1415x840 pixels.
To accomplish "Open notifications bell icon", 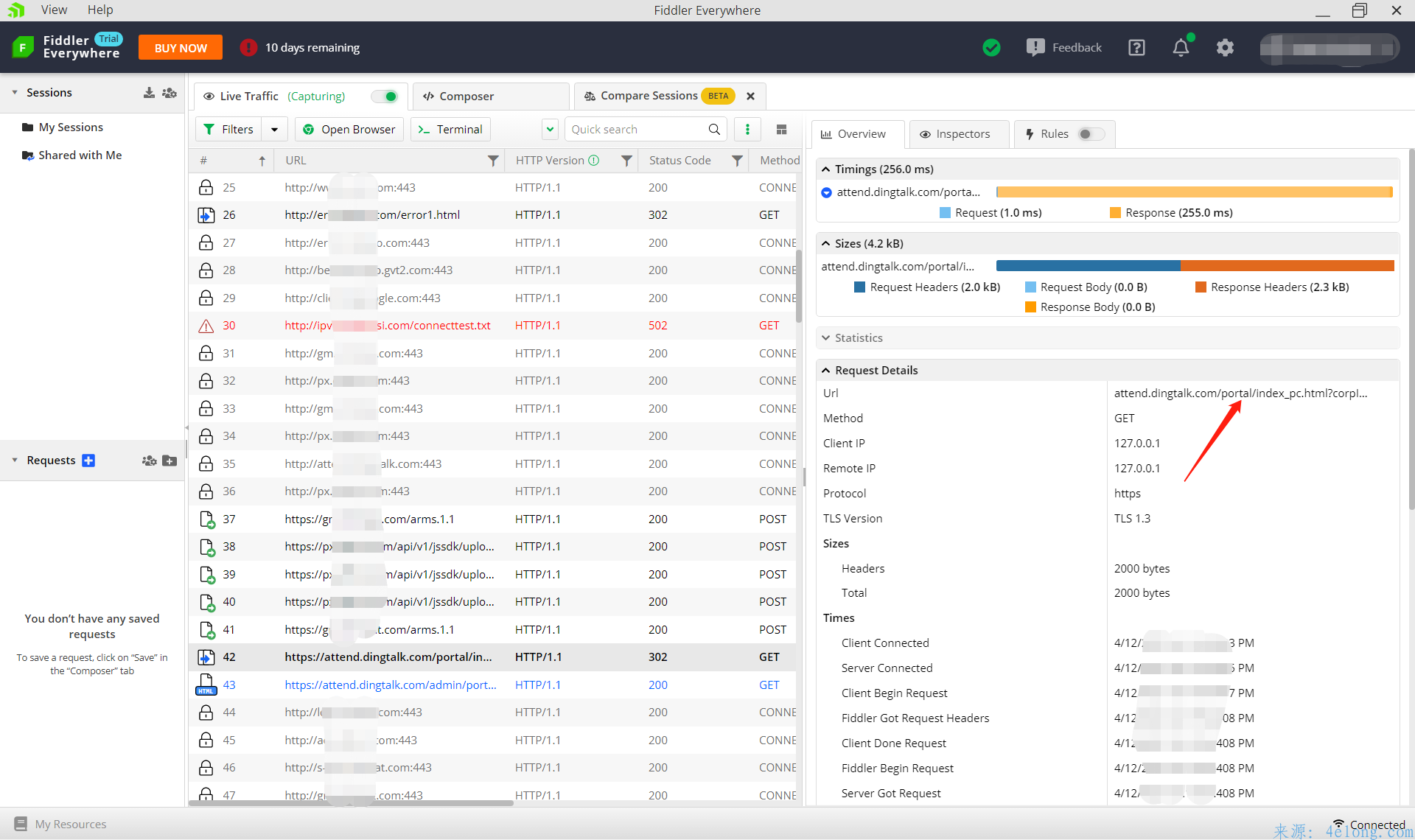I will tap(1181, 48).
